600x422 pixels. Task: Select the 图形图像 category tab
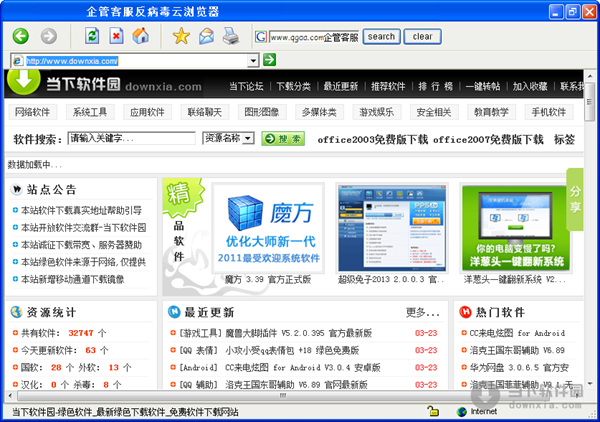[x=262, y=112]
